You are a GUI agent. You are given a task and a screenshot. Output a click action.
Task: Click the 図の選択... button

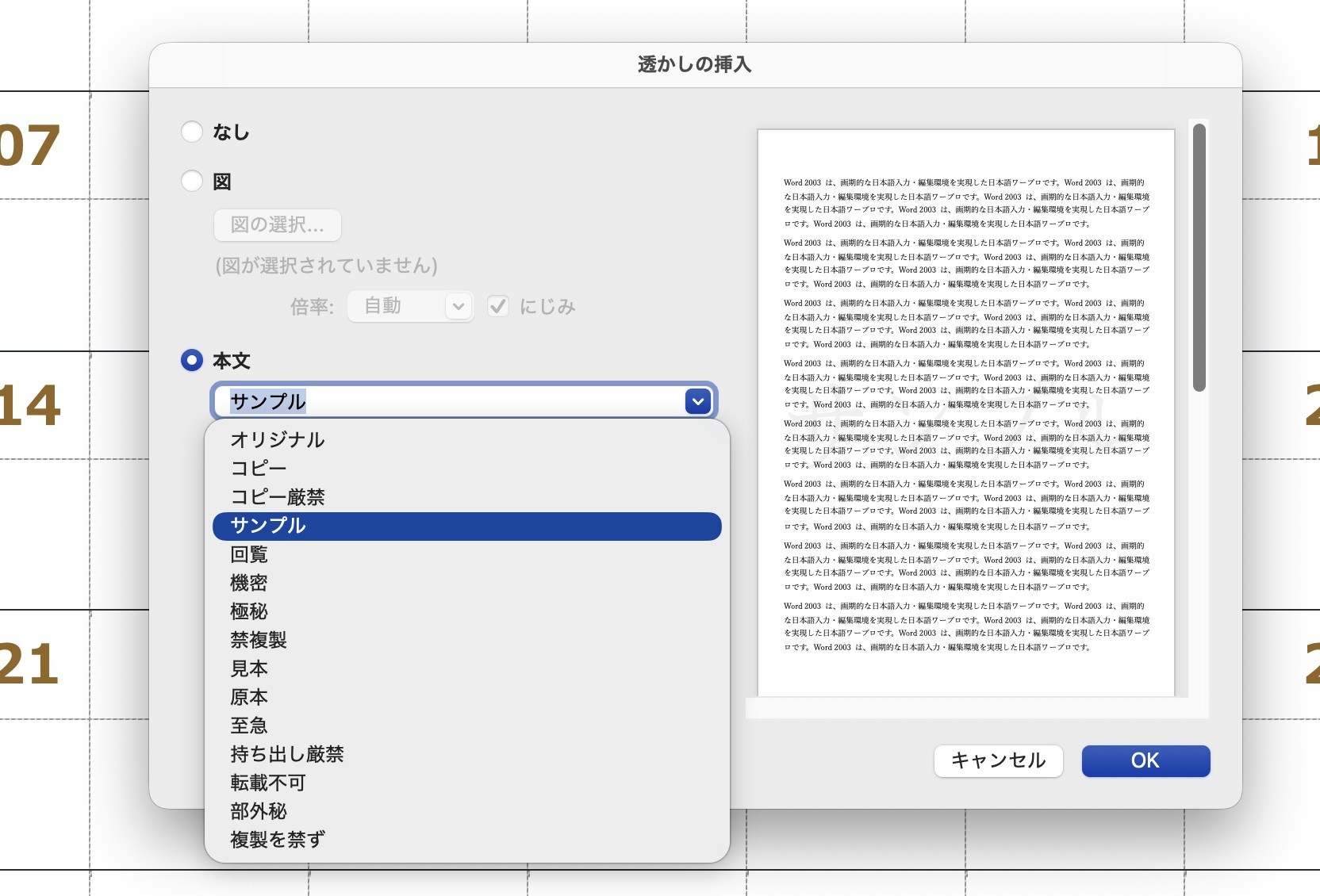[278, 225]
